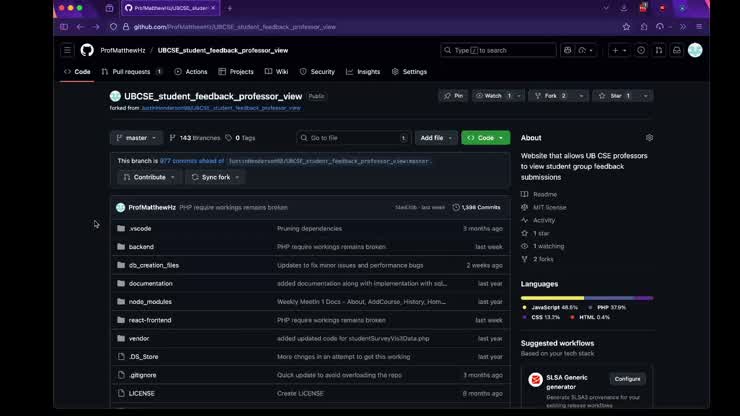Image resolution: width=740 pixels, height=416 pixels.
Task: Open the react-frontend folder
Action: [150, 320]
